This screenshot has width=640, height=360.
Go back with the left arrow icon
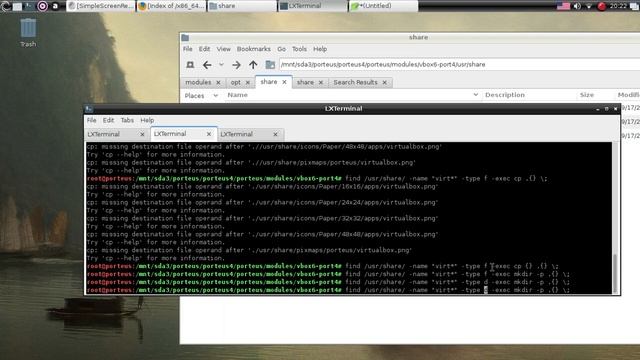(207, 64)
